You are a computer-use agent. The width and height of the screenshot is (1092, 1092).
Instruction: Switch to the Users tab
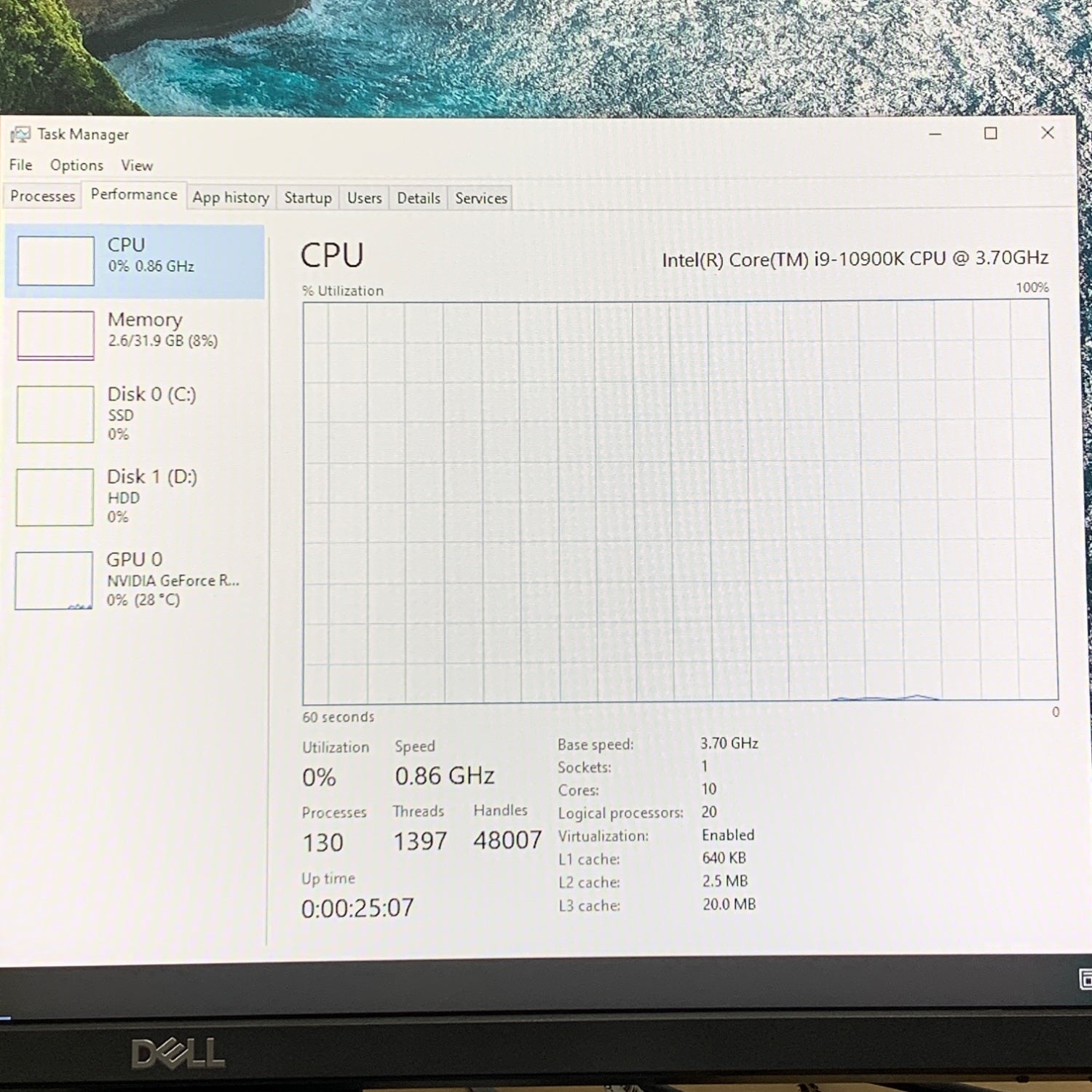[364, 198]
